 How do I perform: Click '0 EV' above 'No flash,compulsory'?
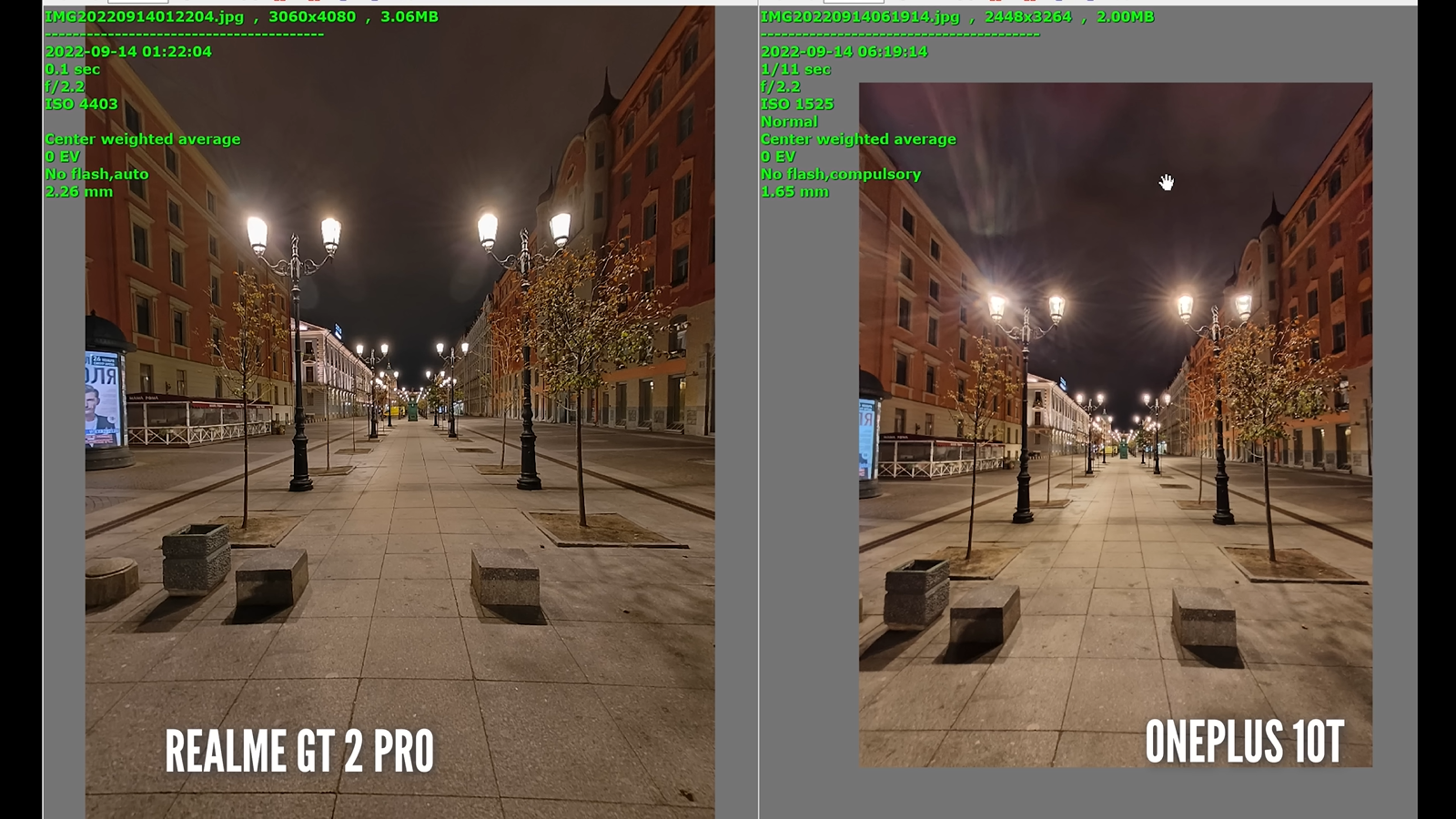778,157
